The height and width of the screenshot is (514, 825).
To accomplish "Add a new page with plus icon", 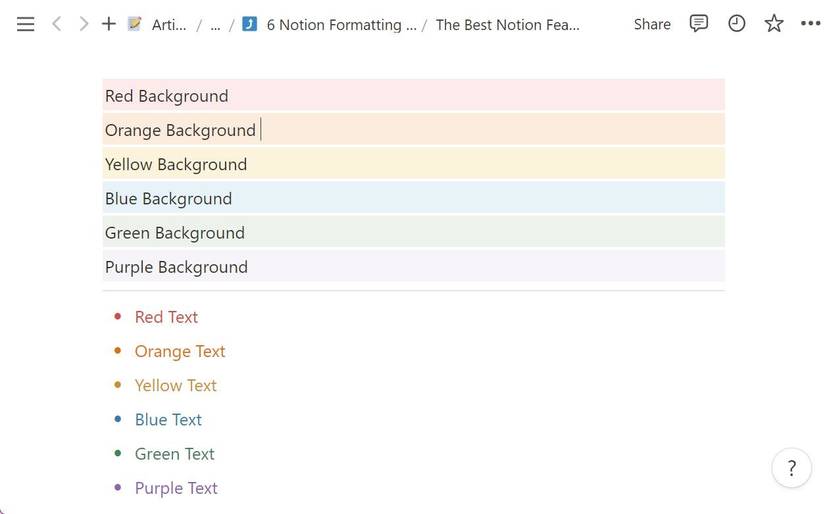I will tap(109, 24).
